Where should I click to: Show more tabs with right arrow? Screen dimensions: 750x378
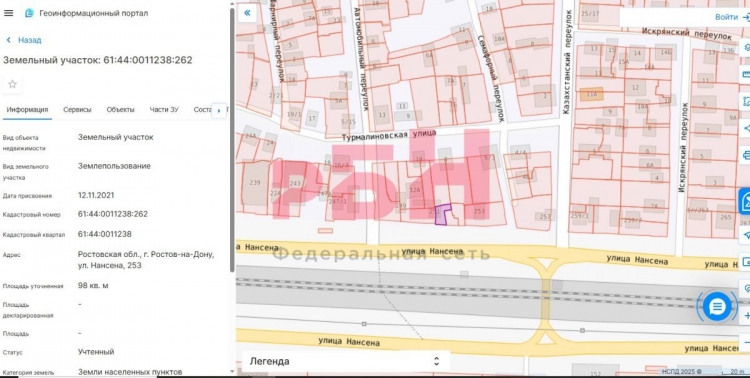[219, 111]
